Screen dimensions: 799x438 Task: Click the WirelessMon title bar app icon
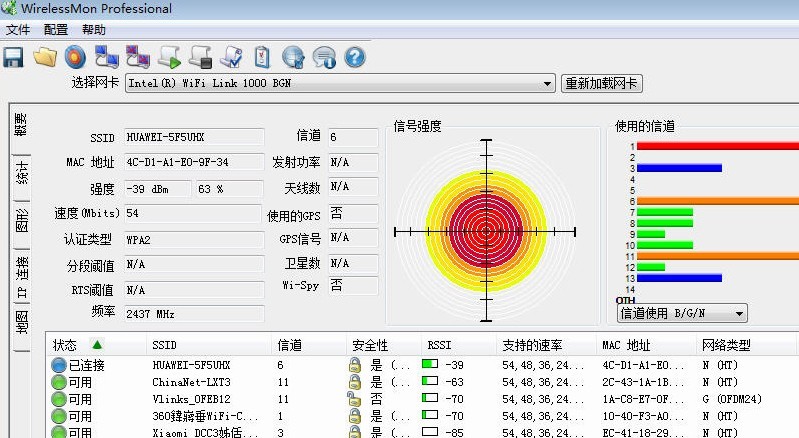[x=9, y=8]
